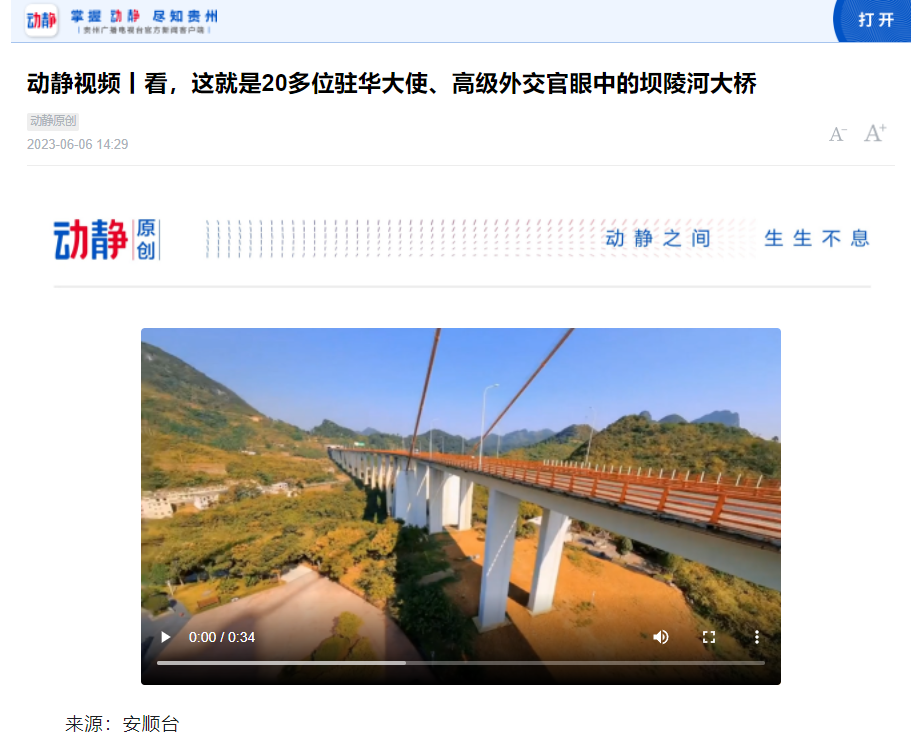The image size is (916, 748).
Task: Click the 动静 app logo icon
Action: [x=41, y=20]
